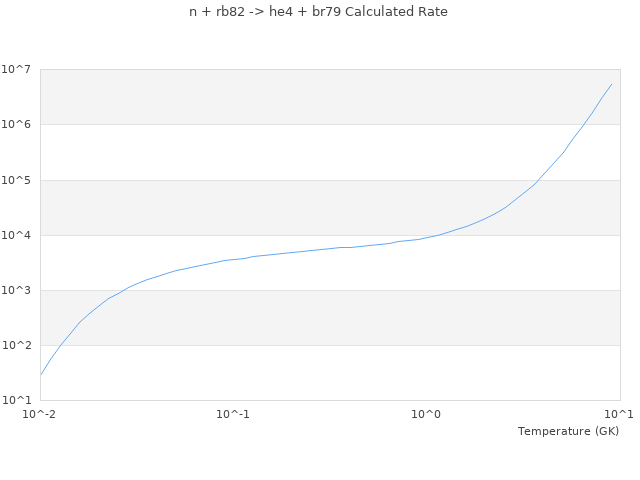Click the 10^0 x-axis tick label

coord(427,415)
